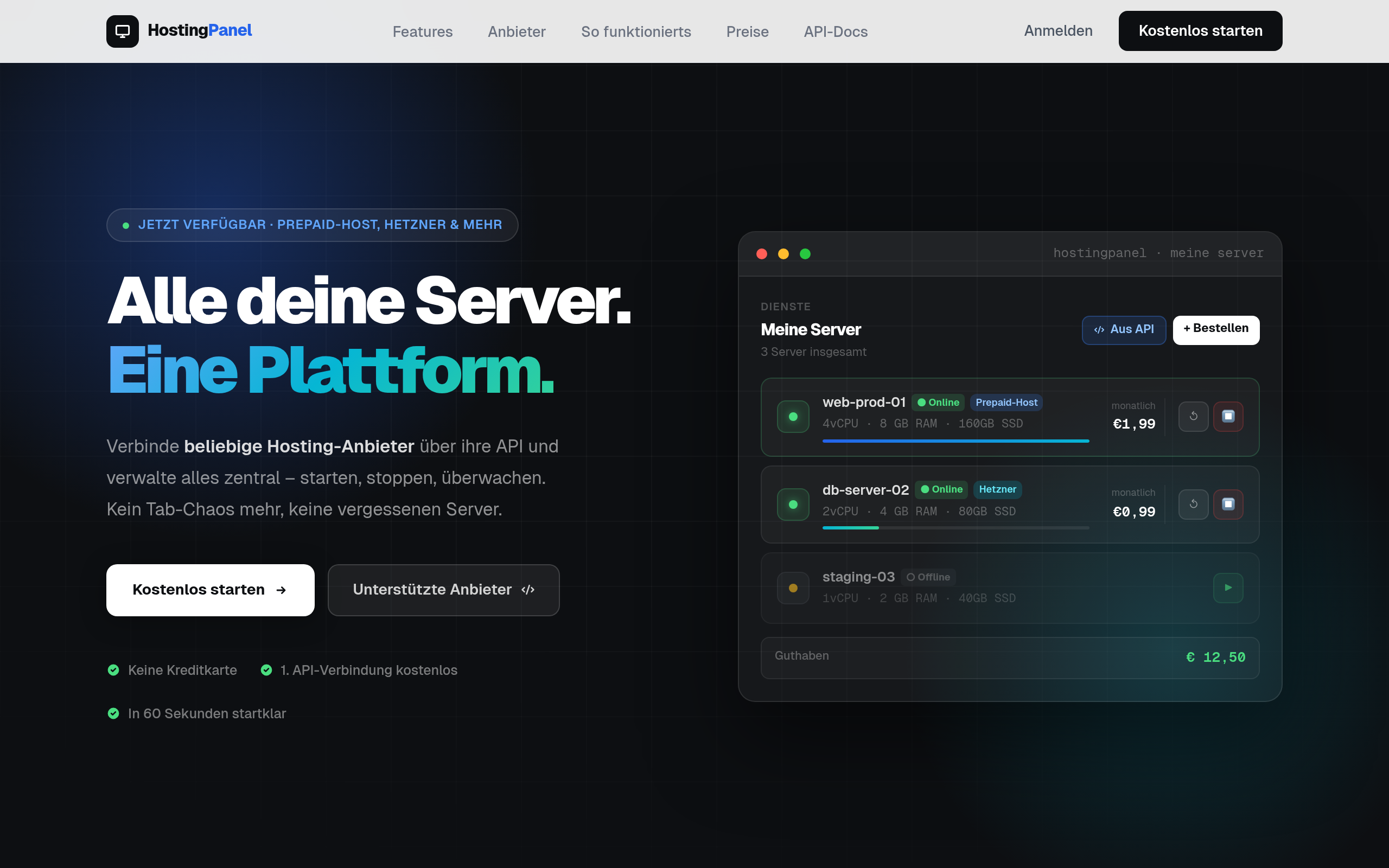Select the staging-03 server name

(859, 577)
